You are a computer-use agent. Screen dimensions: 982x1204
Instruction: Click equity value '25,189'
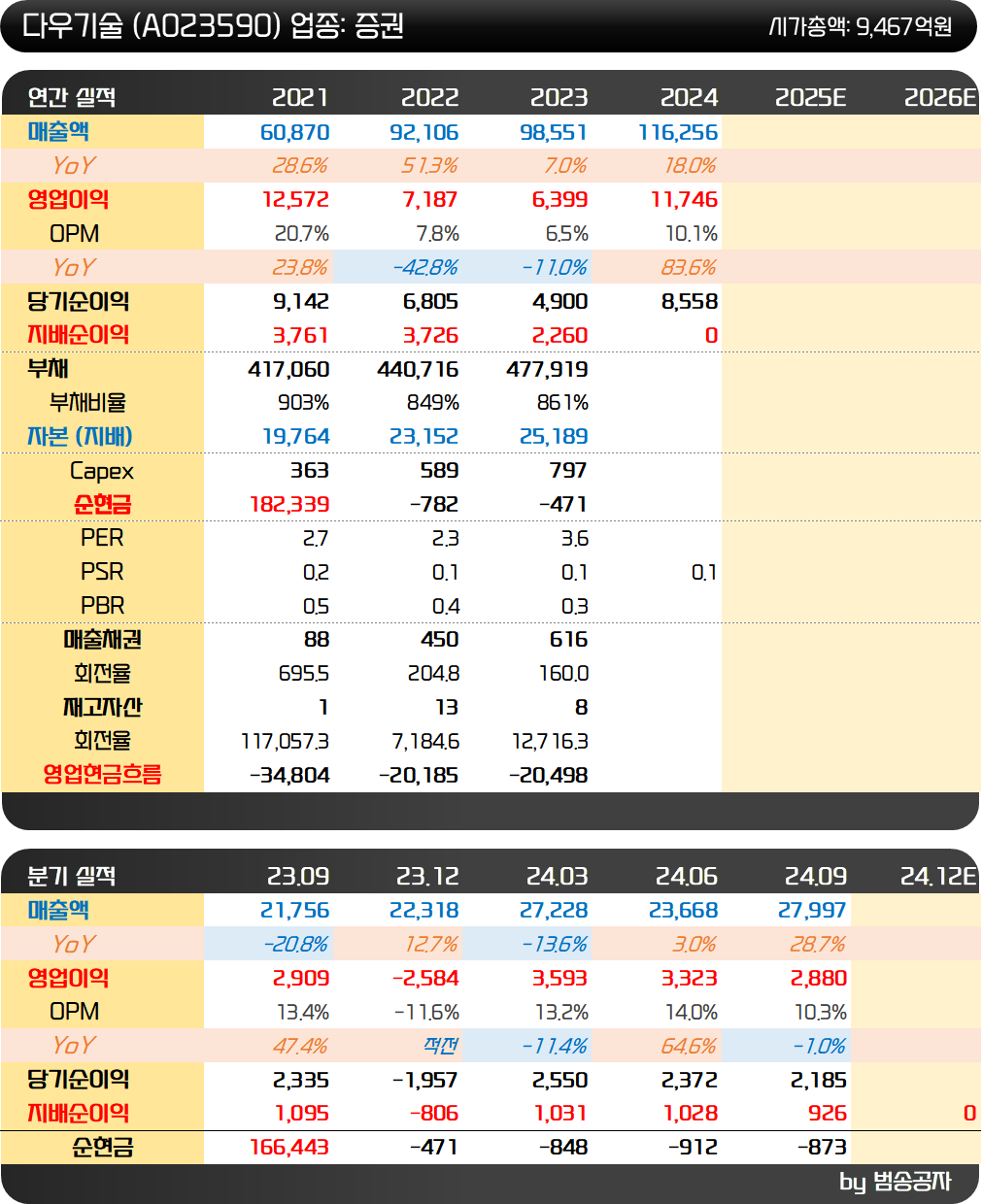(x=554, y=437)
